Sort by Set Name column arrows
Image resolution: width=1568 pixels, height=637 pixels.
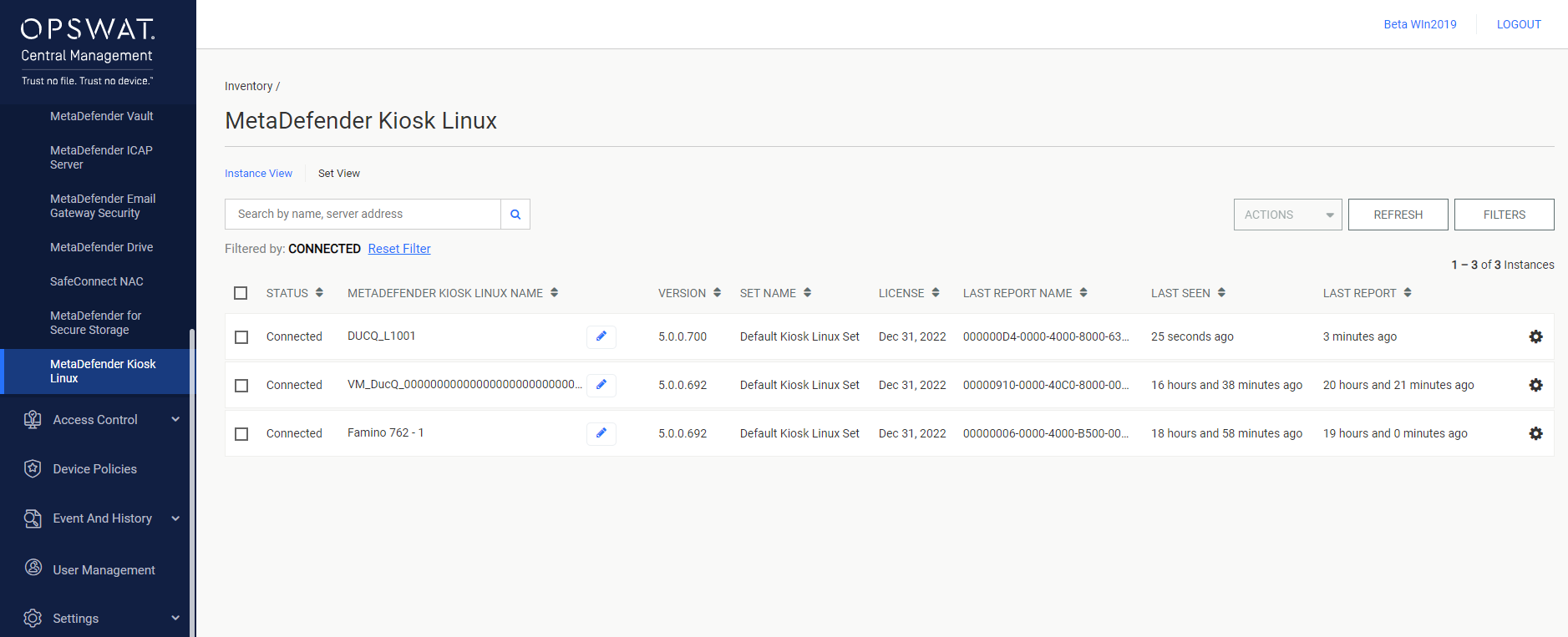807,293
